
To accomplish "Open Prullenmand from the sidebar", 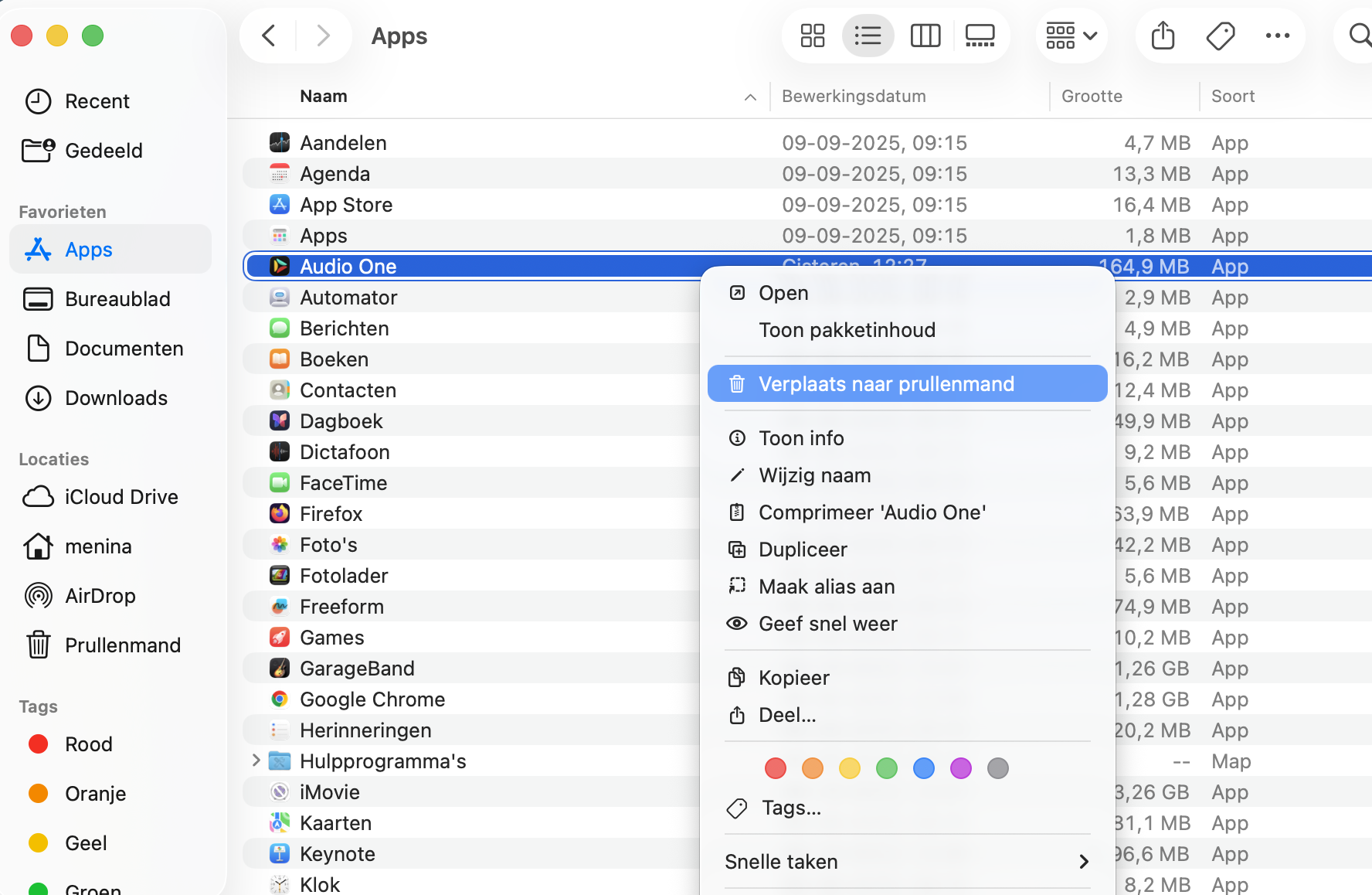I will (x=122, y=645).
